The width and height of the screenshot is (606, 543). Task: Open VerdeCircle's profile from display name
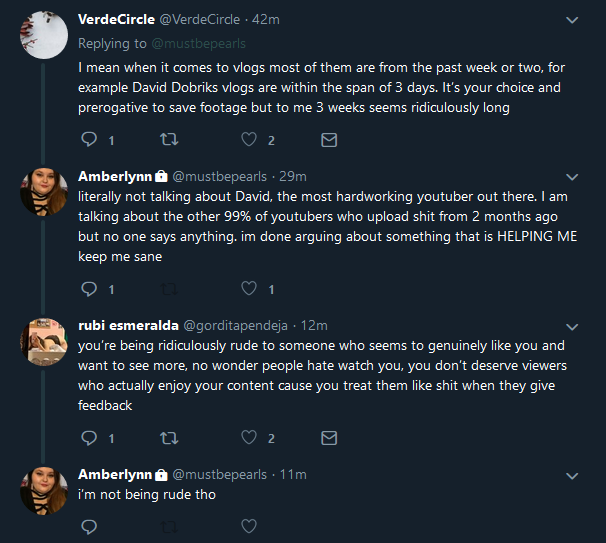(x=116, y=19)
